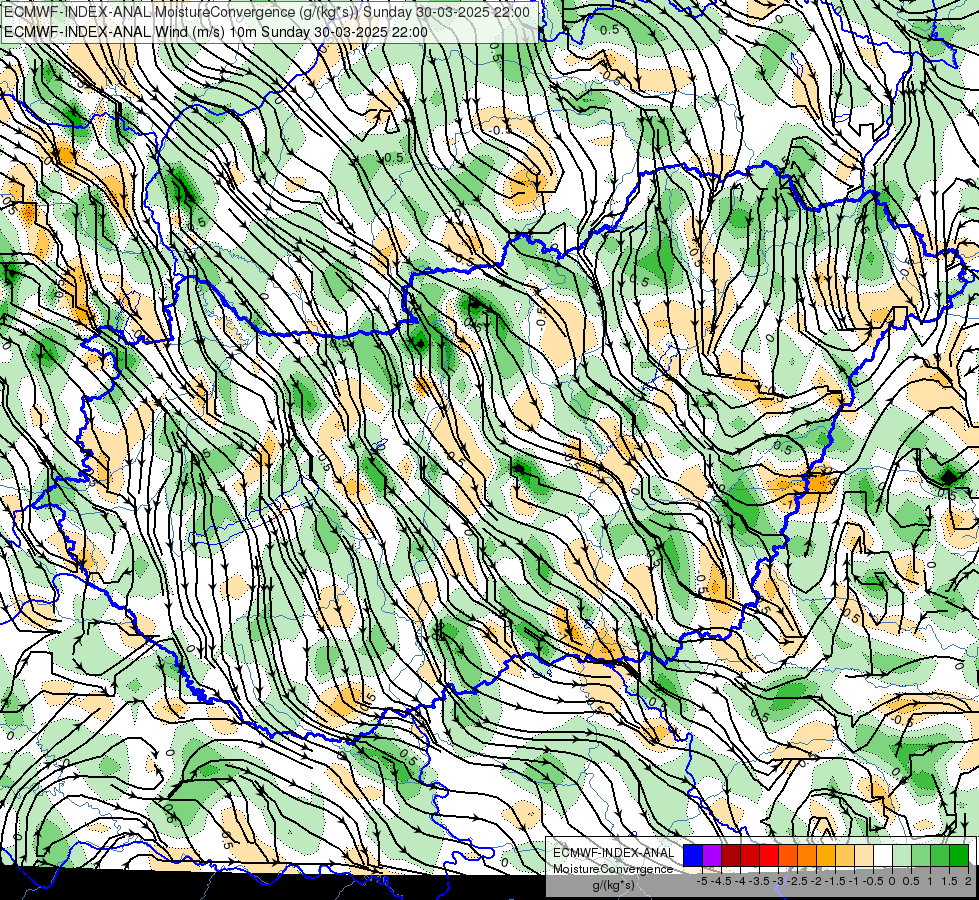The image size is (979, 900).
Task: Pick the dark red swatch between -4.5 and -4
Action: [731, 855]
